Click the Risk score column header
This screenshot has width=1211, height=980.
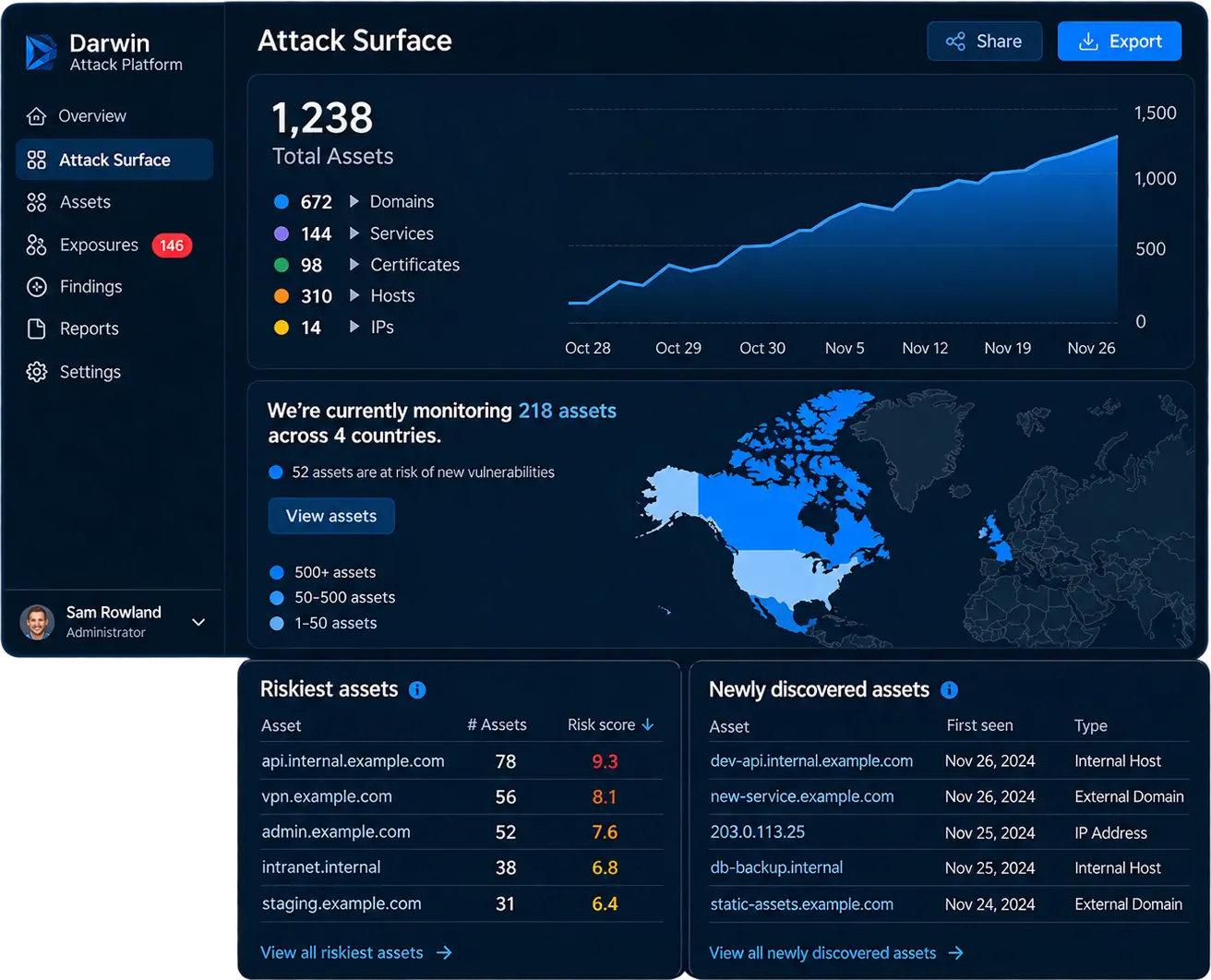click(x=610, y=725)
